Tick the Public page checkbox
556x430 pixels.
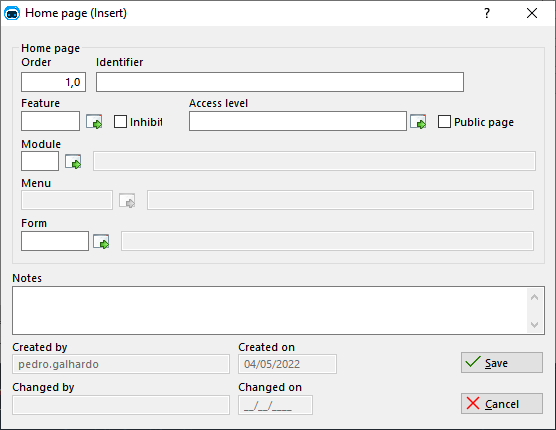(x=444, y=122)
